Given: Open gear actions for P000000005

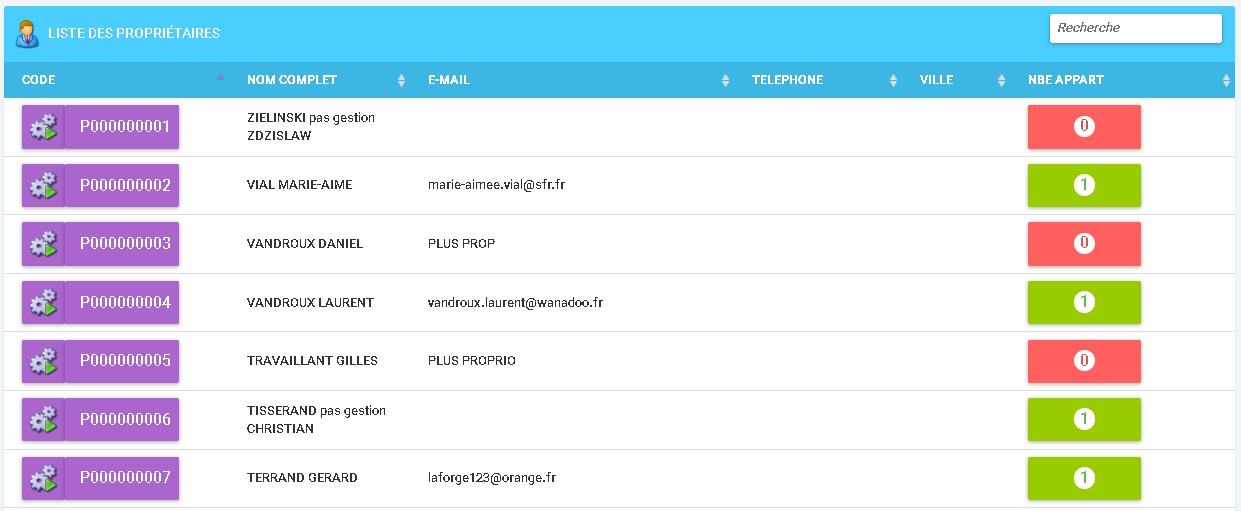Looking at the screenshot, I should pos(43,360).
